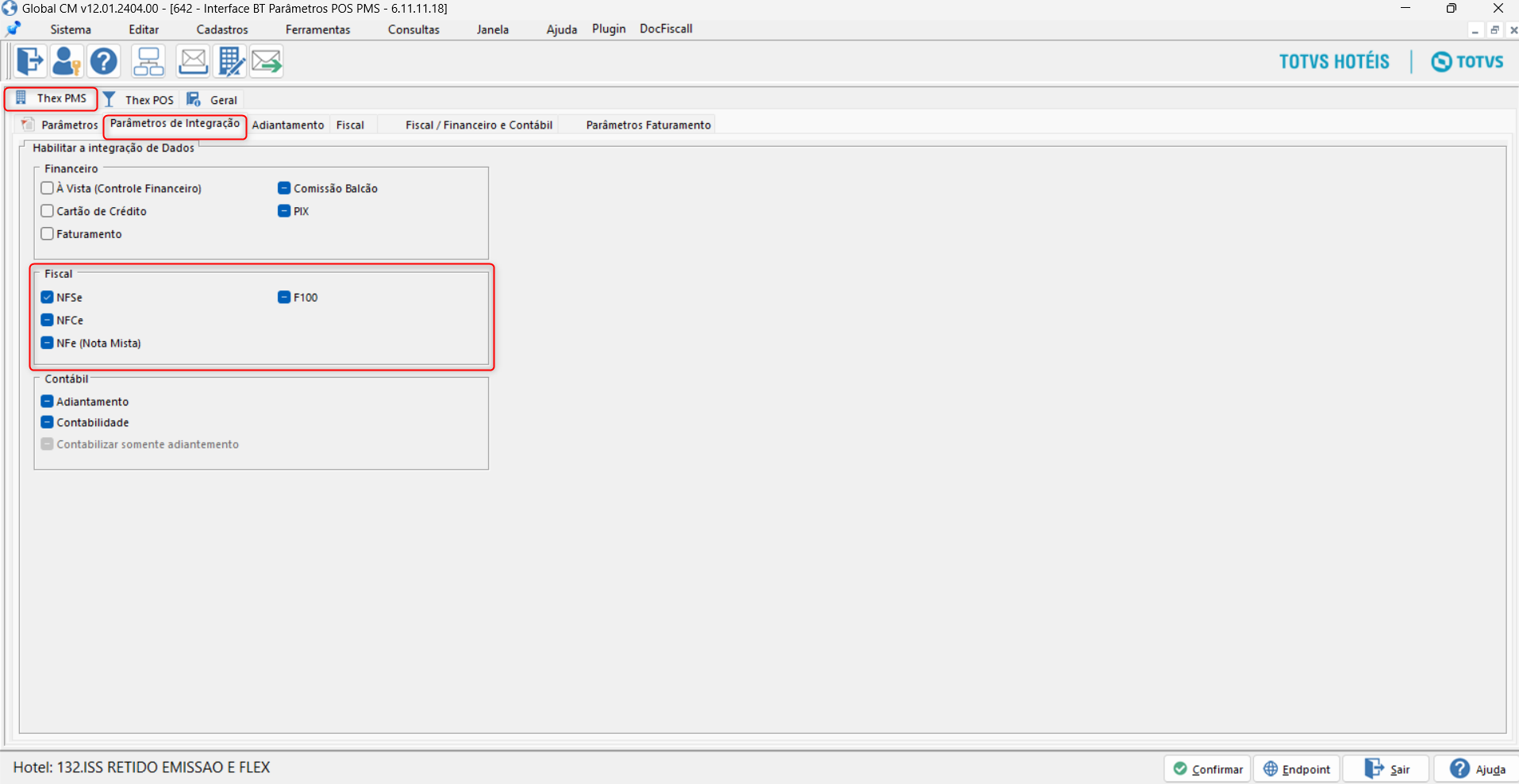Open the user password icon on the toolbar
Viewport: 1519px width, 784px height.
pyautogui.click(x=67, y=61)
